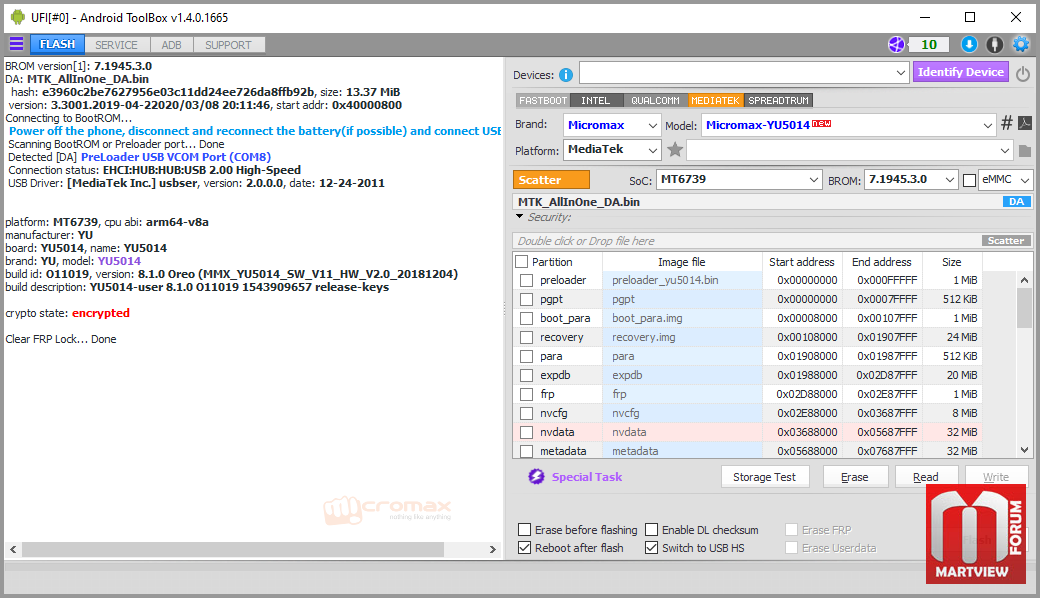The height and width of the screenshot is (598, 1040).
Task: Select the MEDIATEK tab
Action: [715, 100]
